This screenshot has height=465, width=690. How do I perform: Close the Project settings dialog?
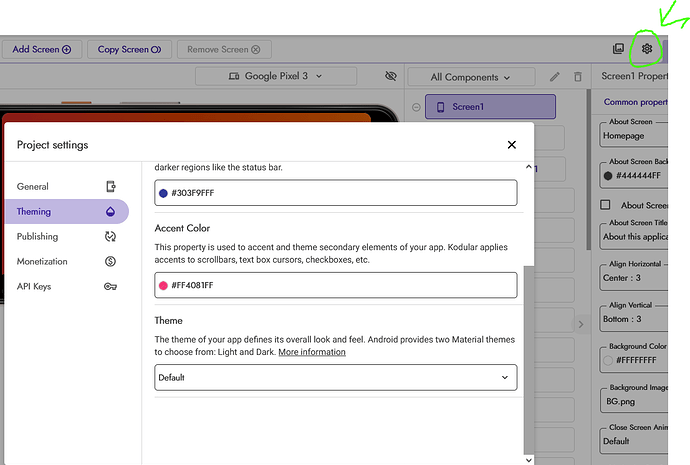coord(512,145)
